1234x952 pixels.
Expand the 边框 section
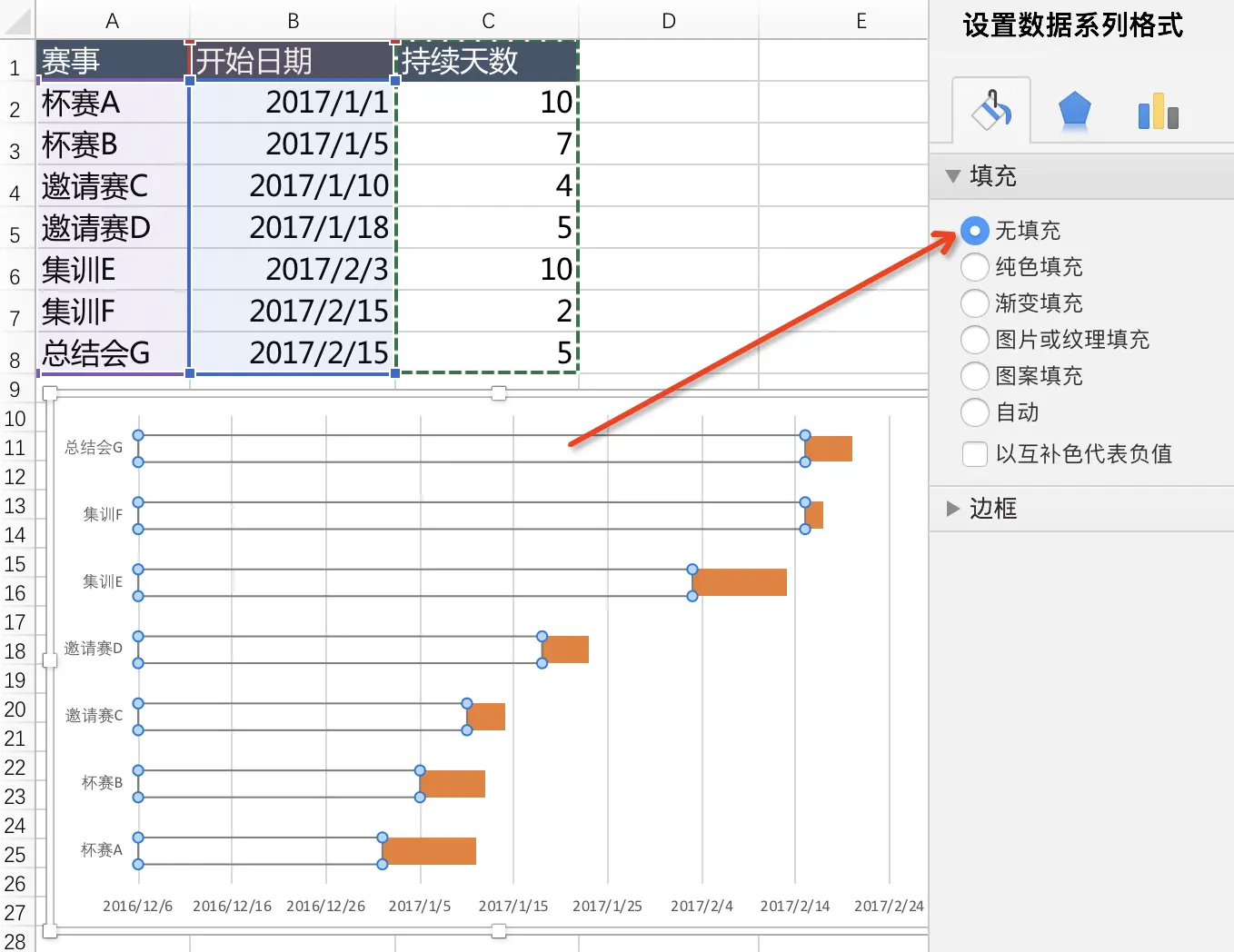(952, 509)
